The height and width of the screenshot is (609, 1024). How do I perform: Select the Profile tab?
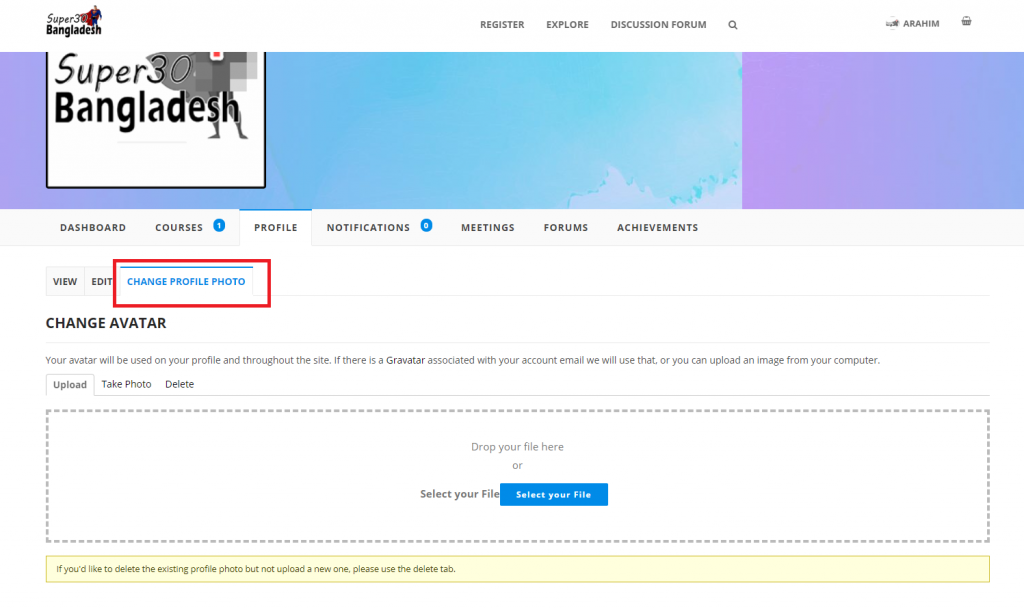[276, 228]
